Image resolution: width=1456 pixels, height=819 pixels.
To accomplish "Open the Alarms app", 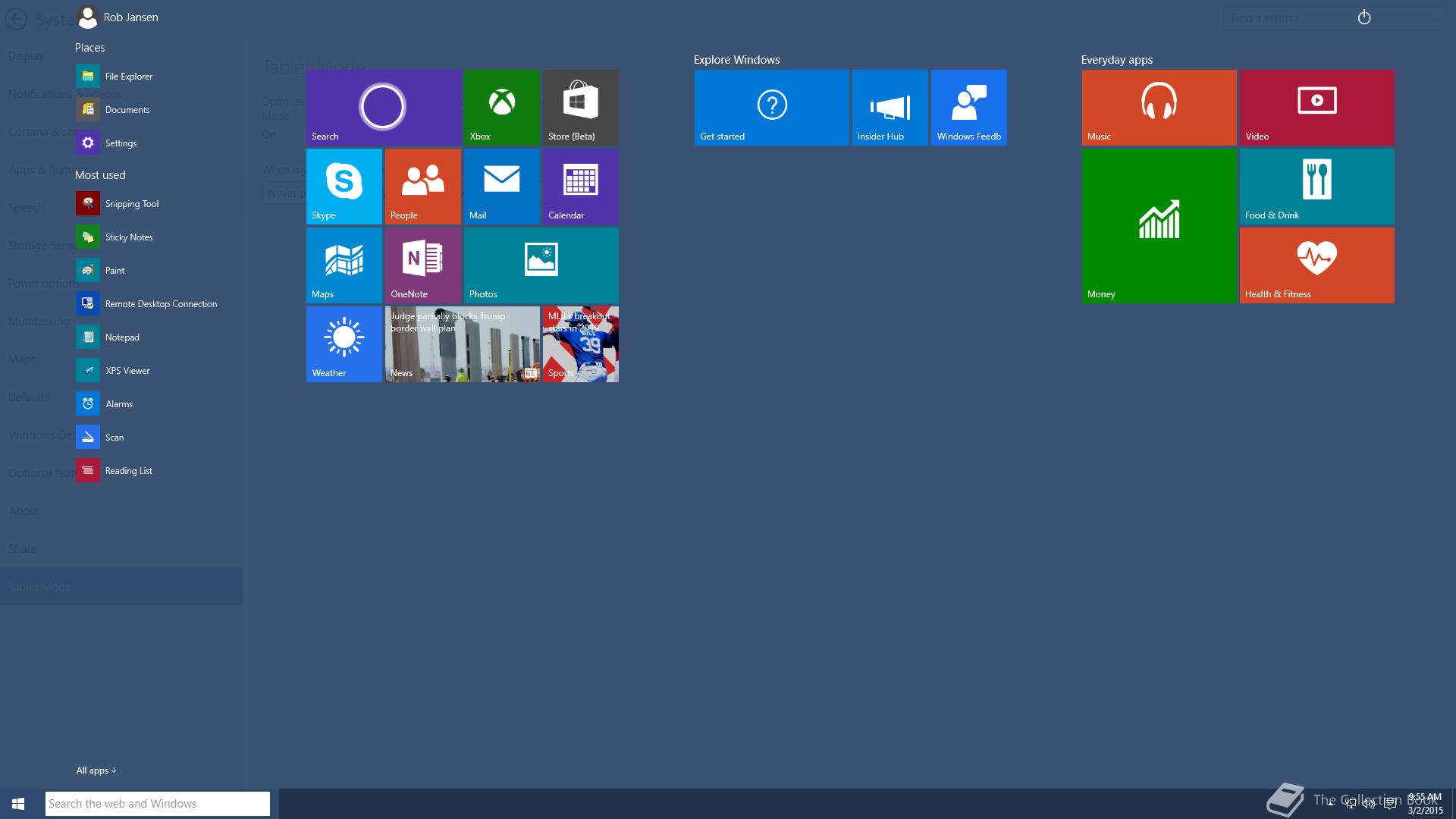I will coord(105,403).
